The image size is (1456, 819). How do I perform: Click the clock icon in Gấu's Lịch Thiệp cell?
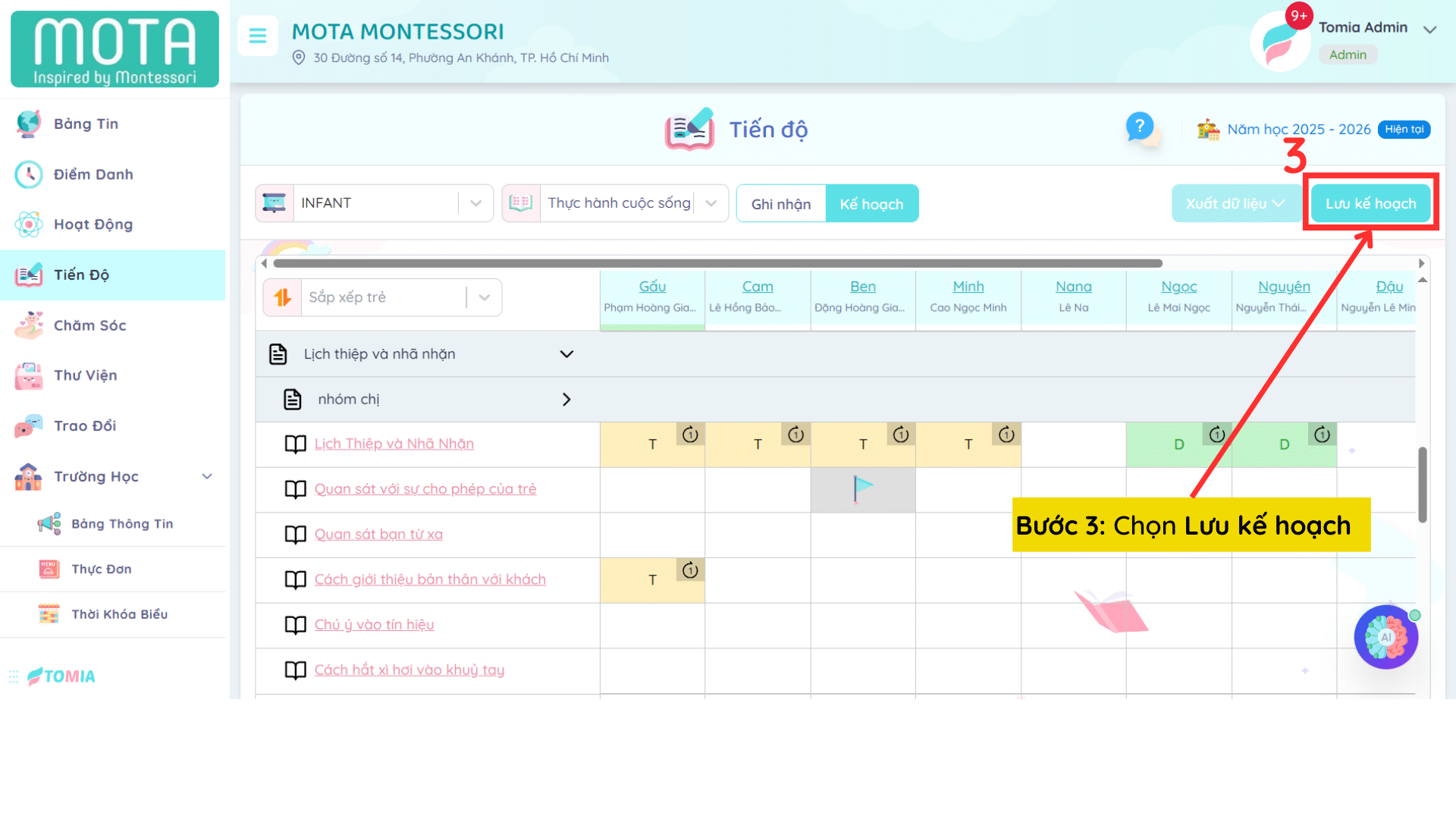pos(690,435)
